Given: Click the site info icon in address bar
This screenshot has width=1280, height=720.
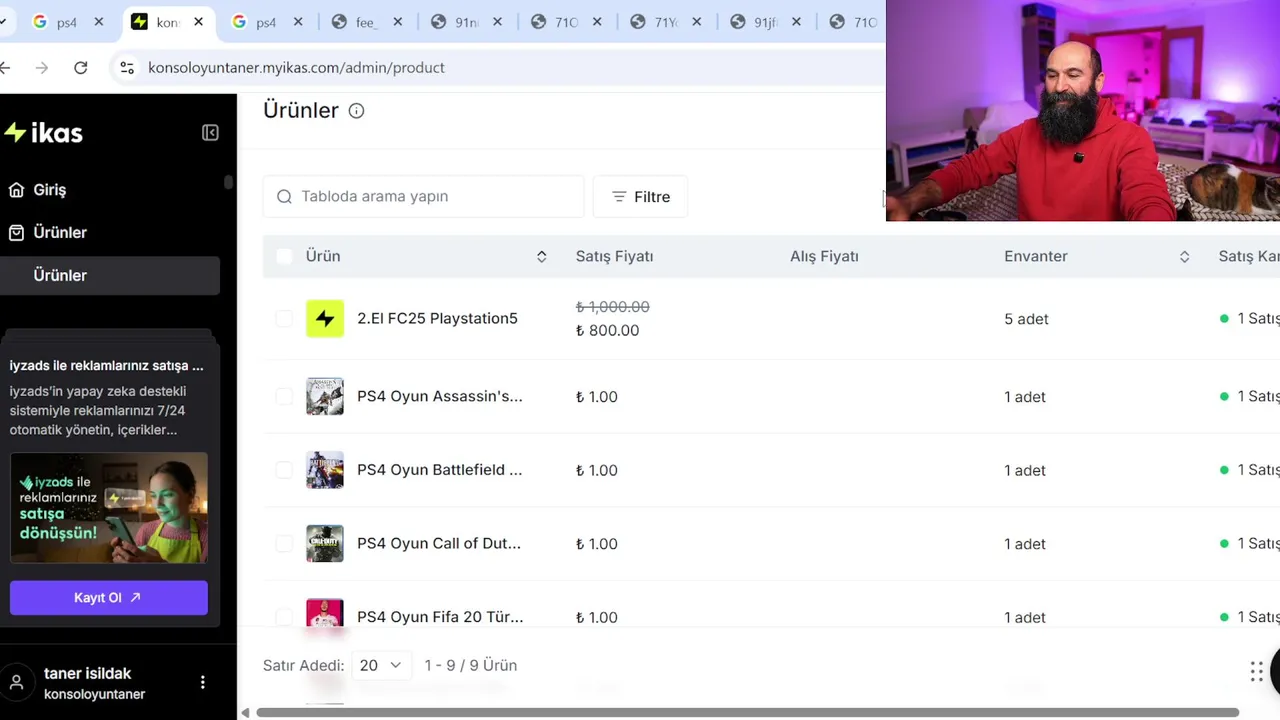Looking at the screenshot, I should 127,68.
